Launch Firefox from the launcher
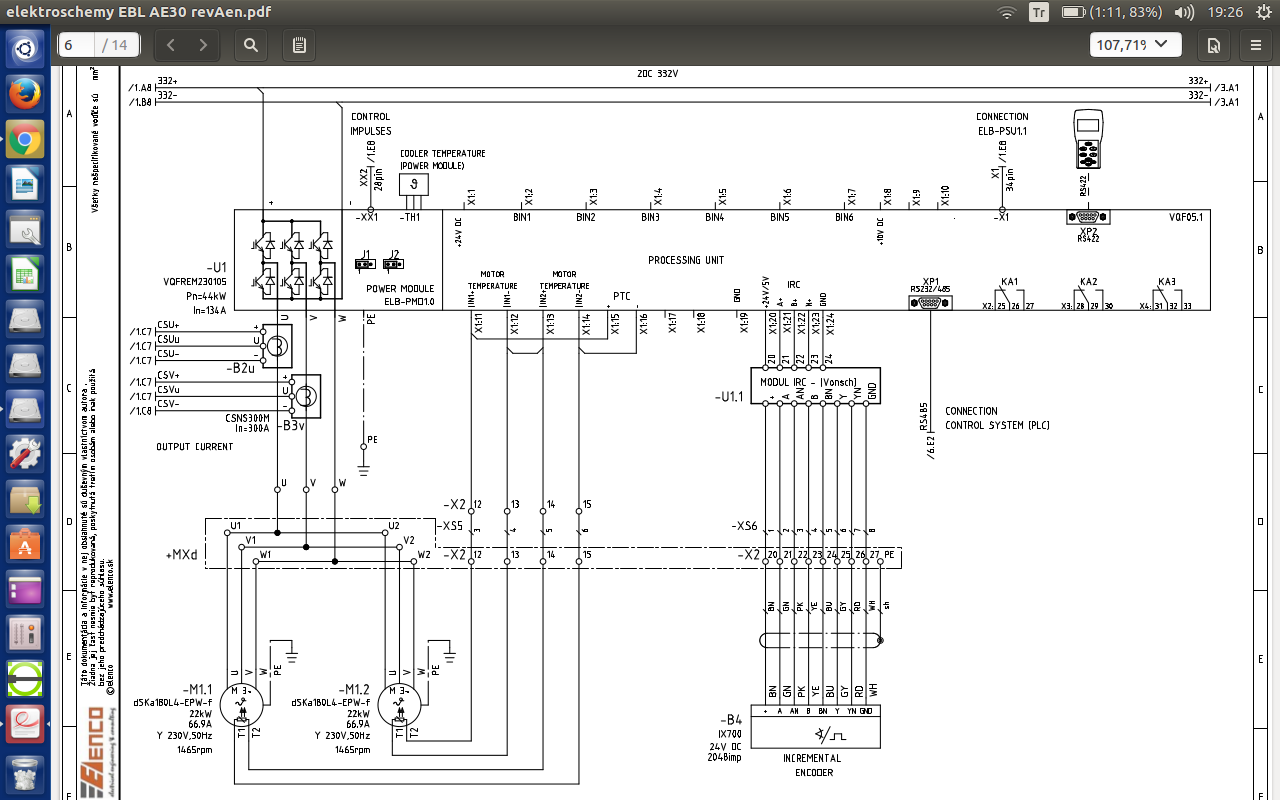The image size is (1280, 800). click(25, 94)
